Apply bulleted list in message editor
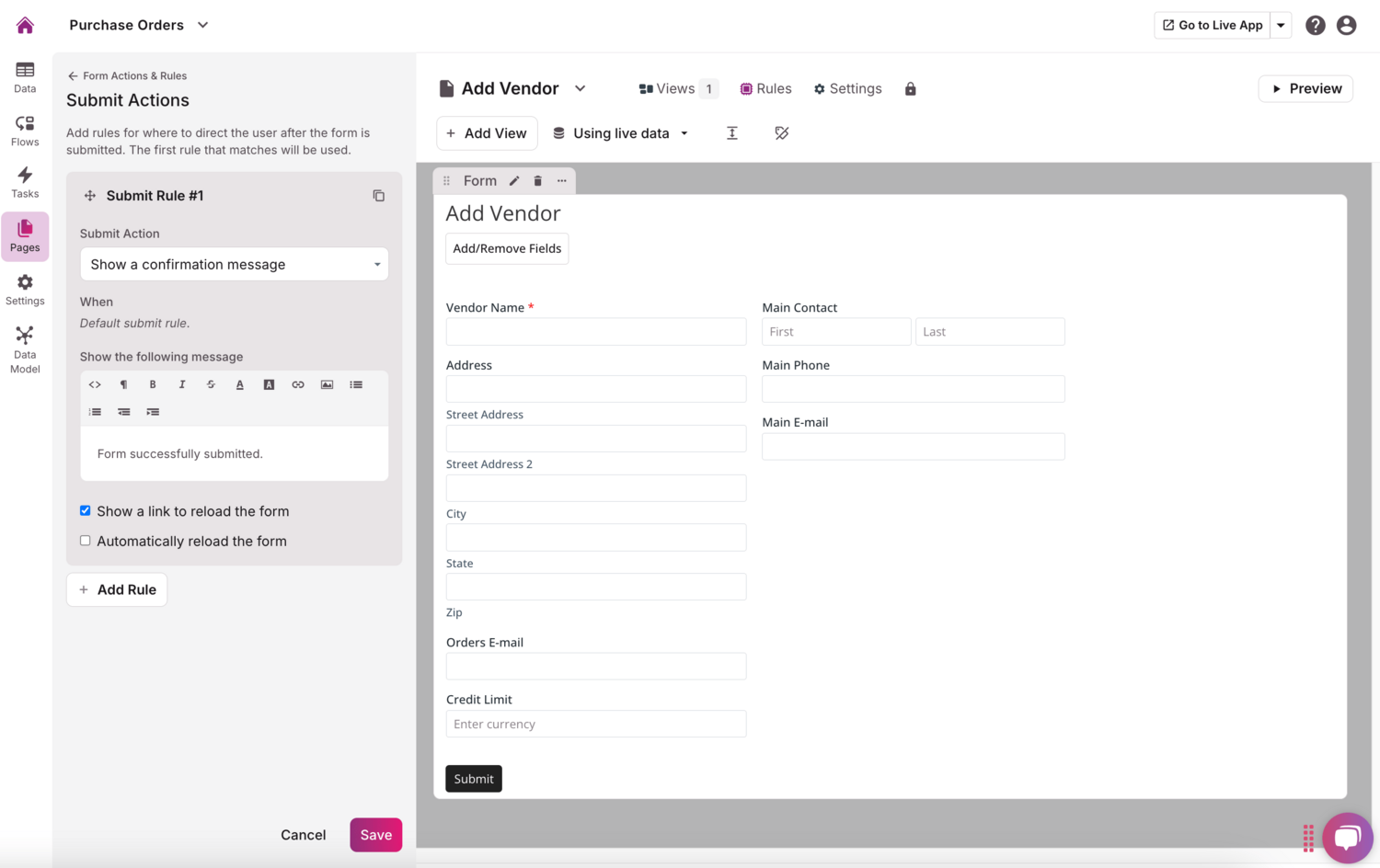 click(356, 384)
